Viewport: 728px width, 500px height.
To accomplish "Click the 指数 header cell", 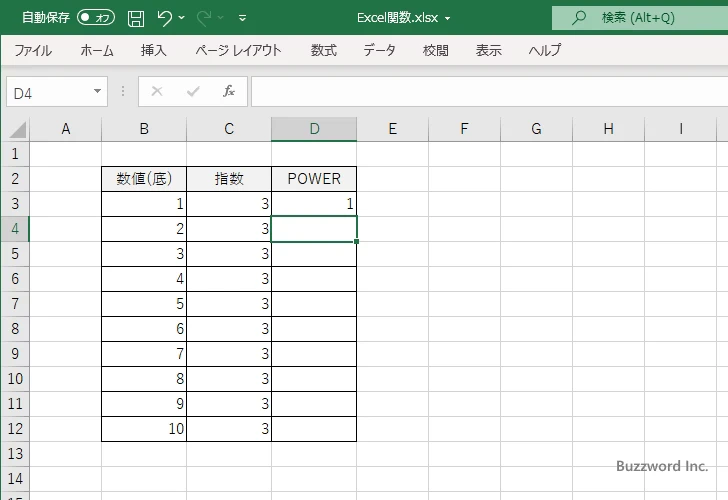I will pyautogui.click(x=229, y=179).
